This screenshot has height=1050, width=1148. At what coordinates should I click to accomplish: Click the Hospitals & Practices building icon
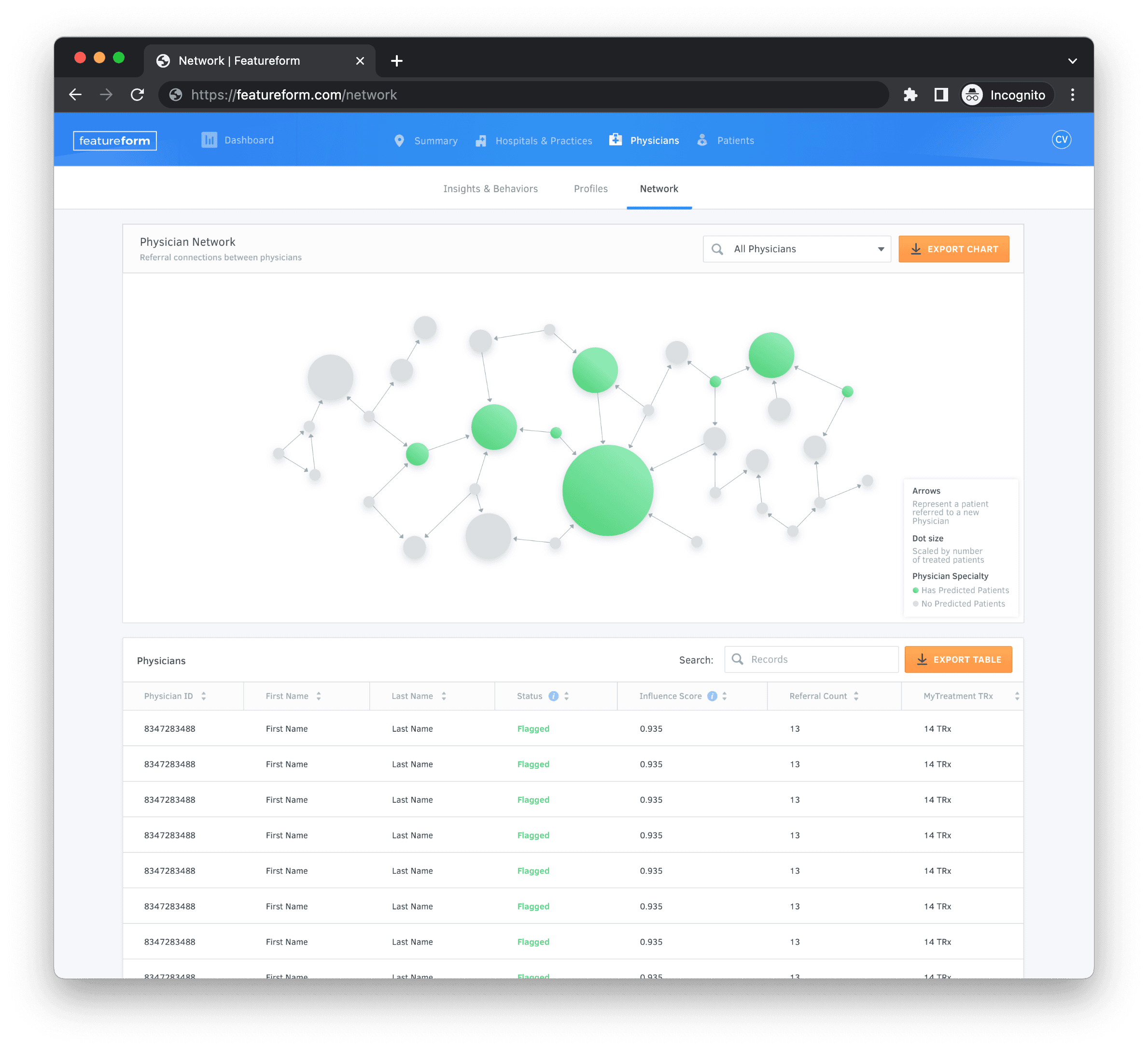point(481,141)
